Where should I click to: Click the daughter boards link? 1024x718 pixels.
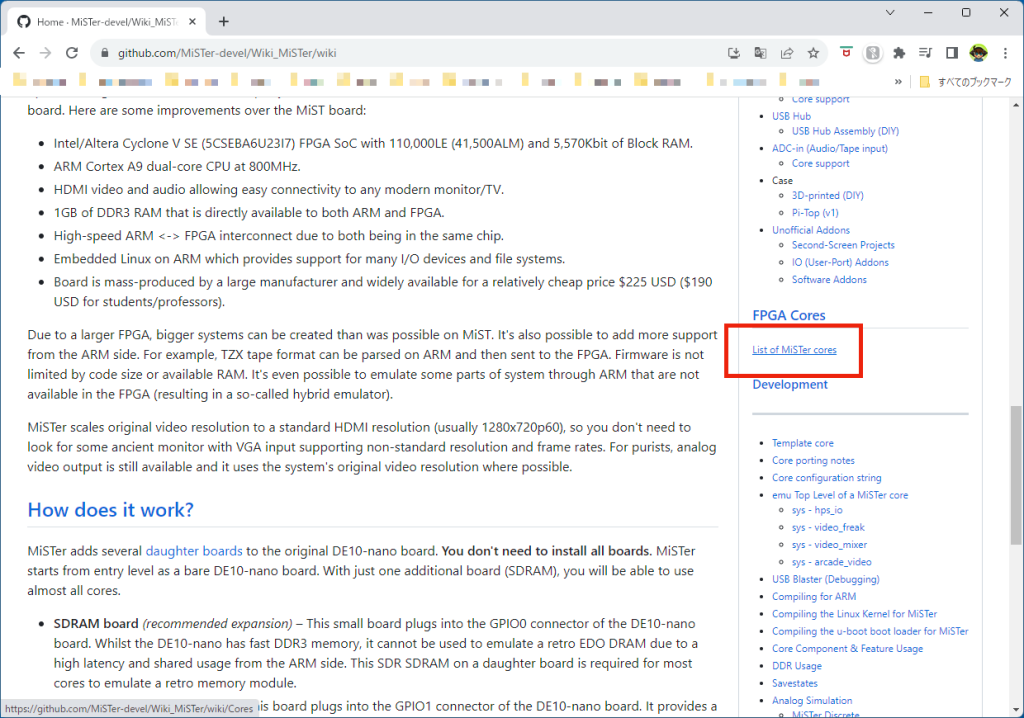pos(194,550)
